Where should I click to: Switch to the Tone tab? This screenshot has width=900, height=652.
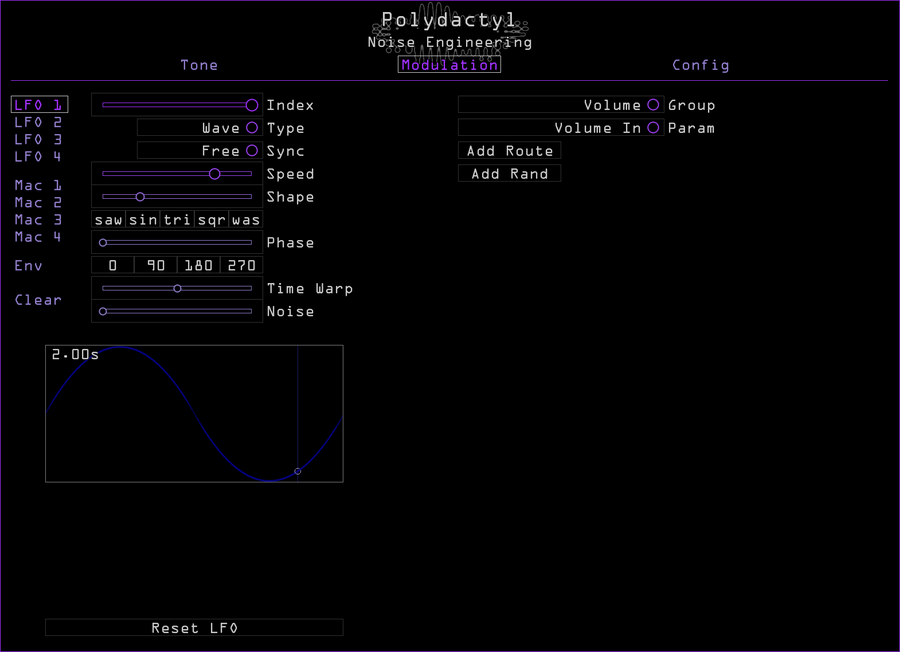tap(199, 65)
